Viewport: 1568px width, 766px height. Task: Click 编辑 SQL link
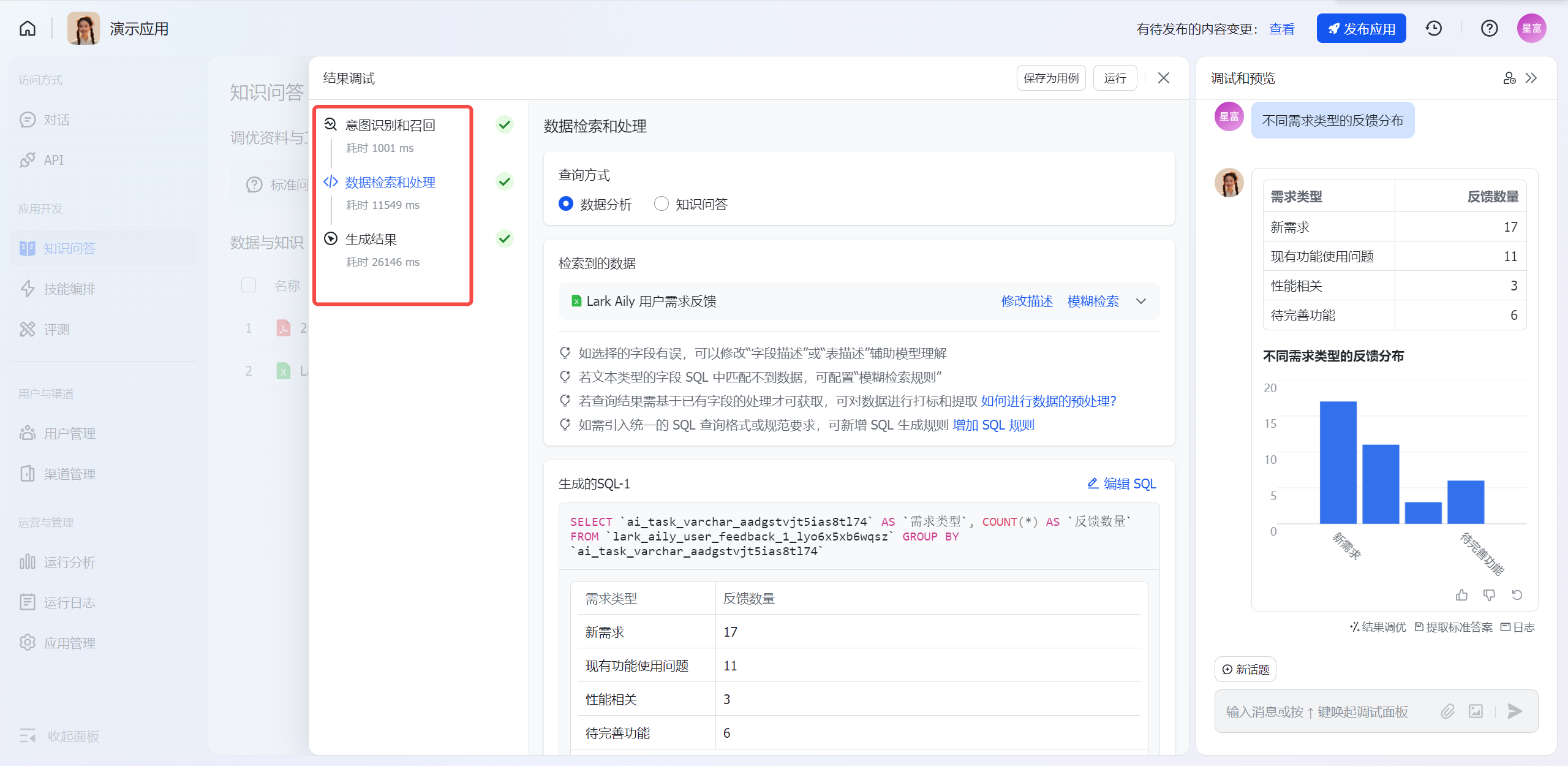click(1121, 483)
